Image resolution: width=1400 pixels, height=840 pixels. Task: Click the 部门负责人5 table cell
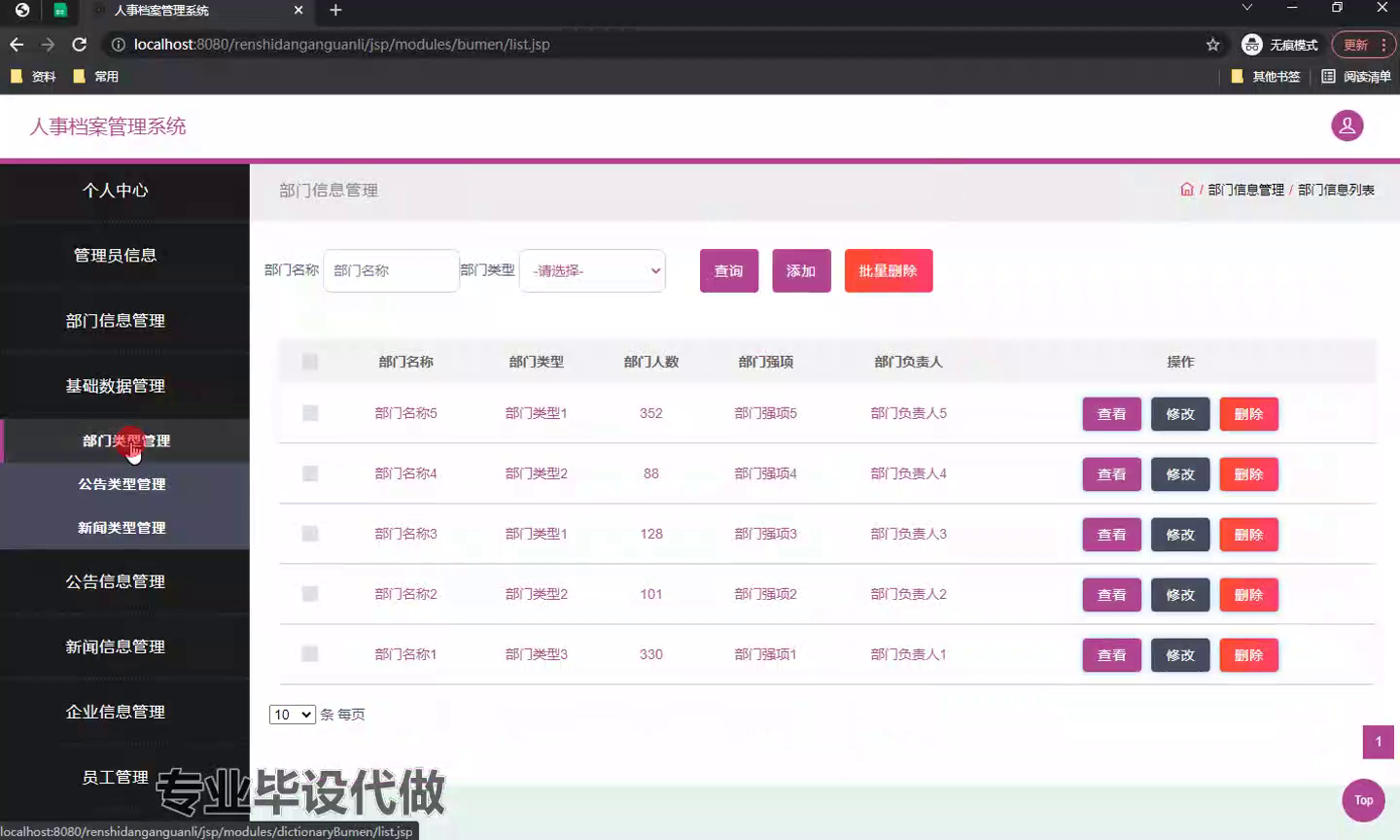[x=908, y=413]
